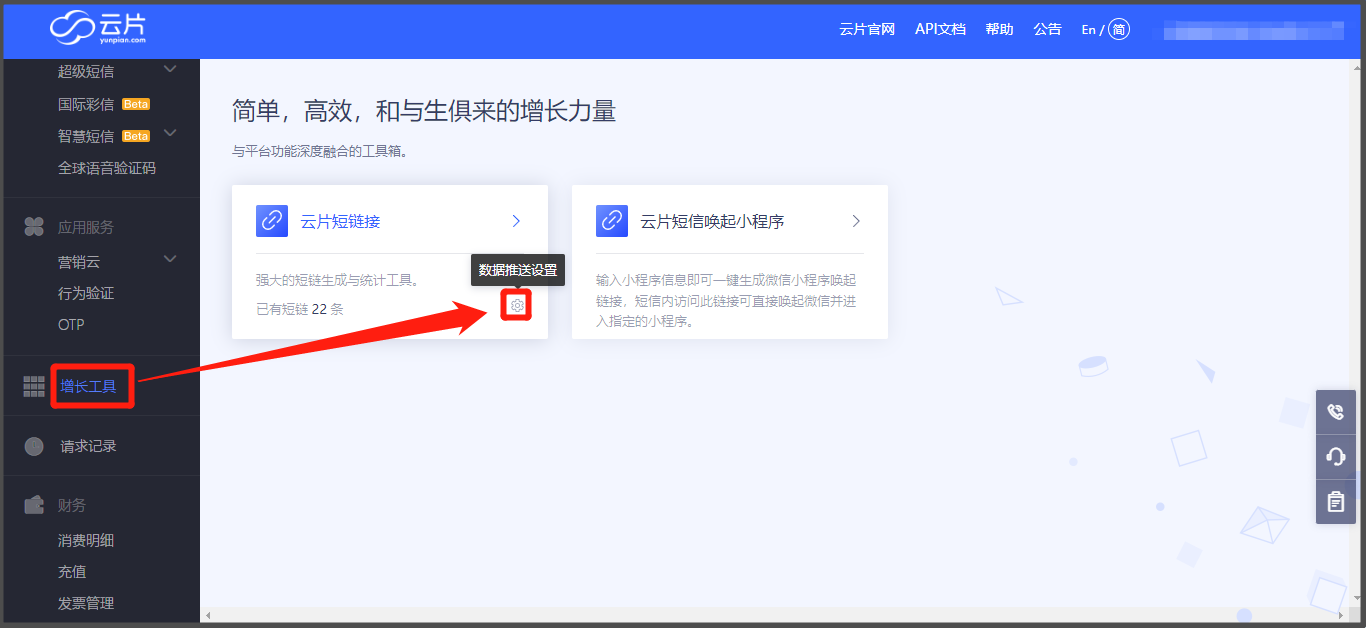Click the 请求记录 clock icon
This screenshot has height=628, width=1366.
(34, 446)
